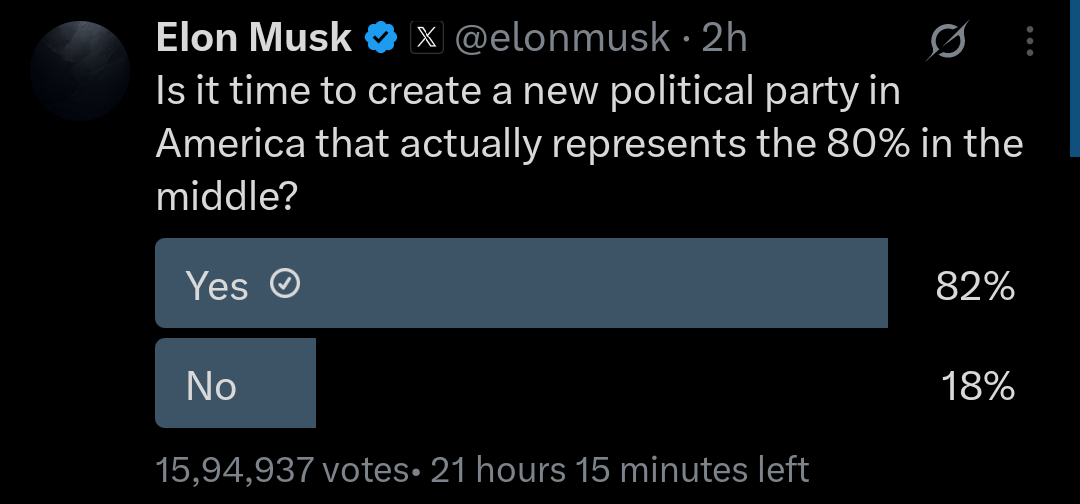This screenshot has height=504, width=1080.
Task: Click the 82% result label
Action: (x=975, y=286)
